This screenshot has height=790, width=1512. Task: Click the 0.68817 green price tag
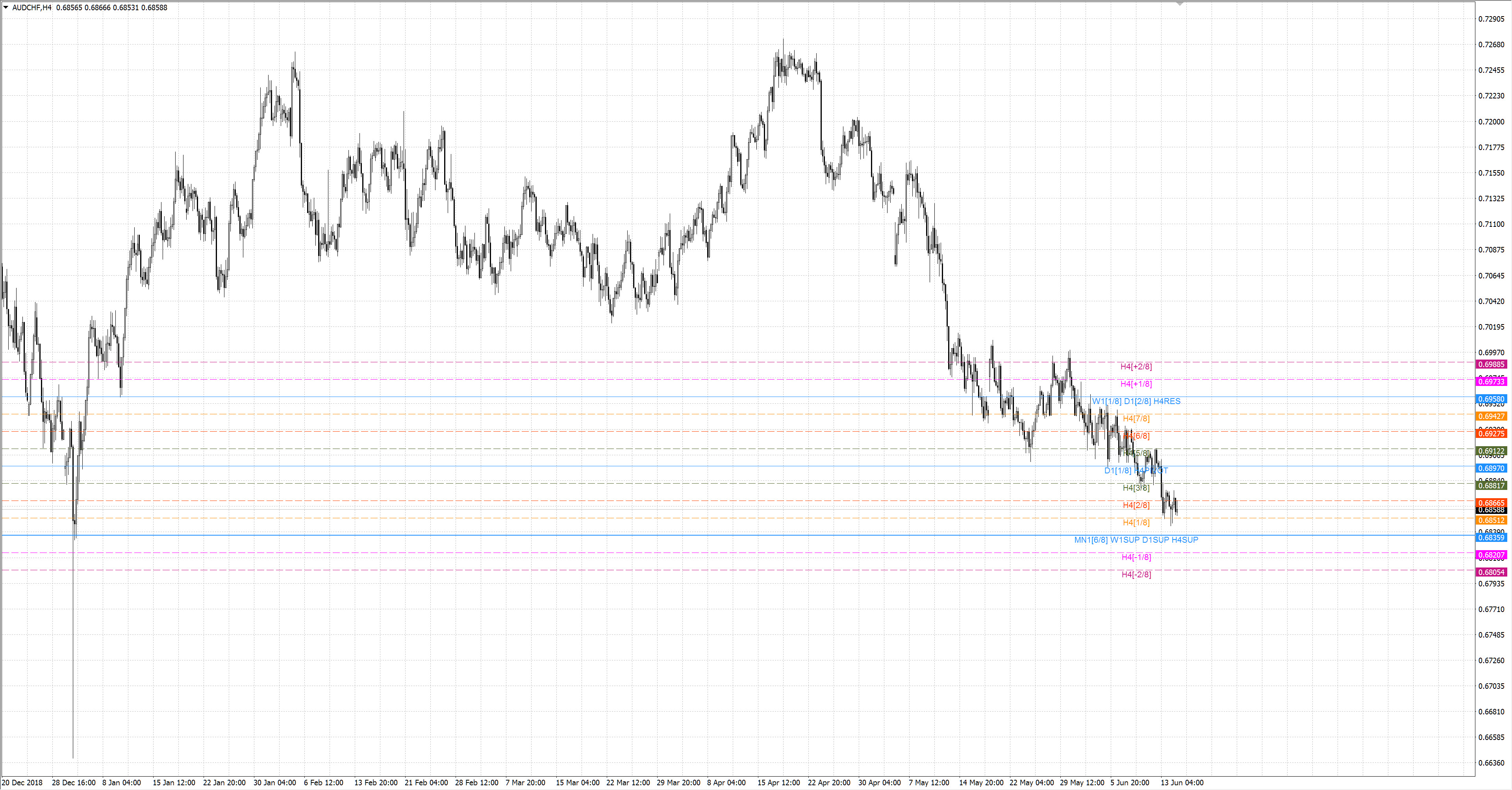1491,486
